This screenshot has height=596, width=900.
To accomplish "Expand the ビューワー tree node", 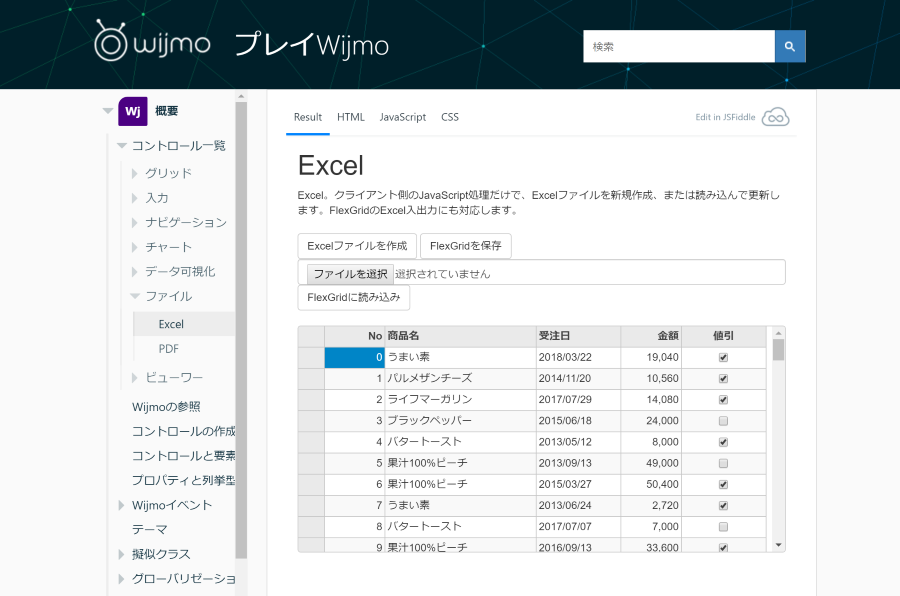I will [x=134, y=378].
